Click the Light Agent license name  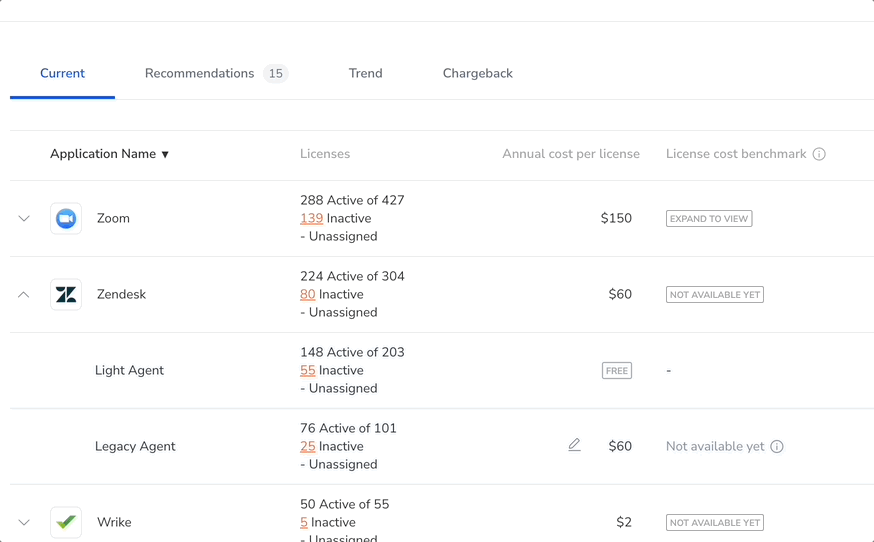click(129, 370)
